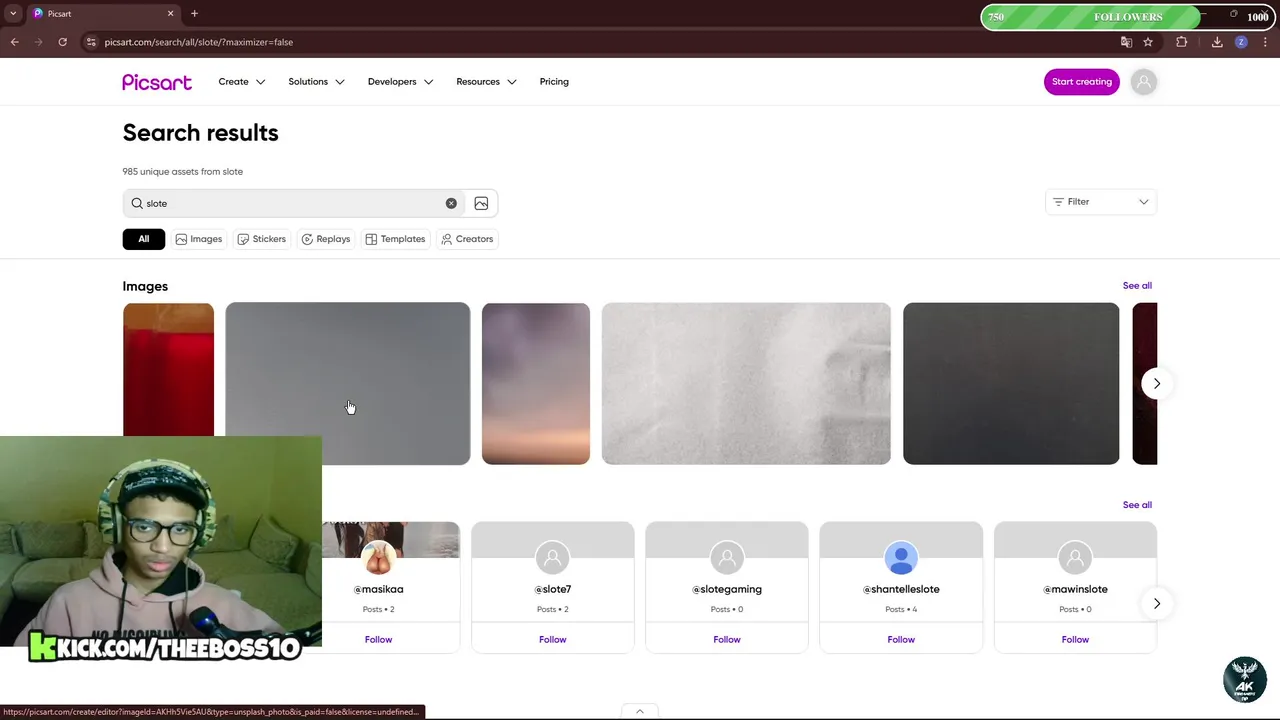Click the '985 unique assets from slote' text

(183, 172)
